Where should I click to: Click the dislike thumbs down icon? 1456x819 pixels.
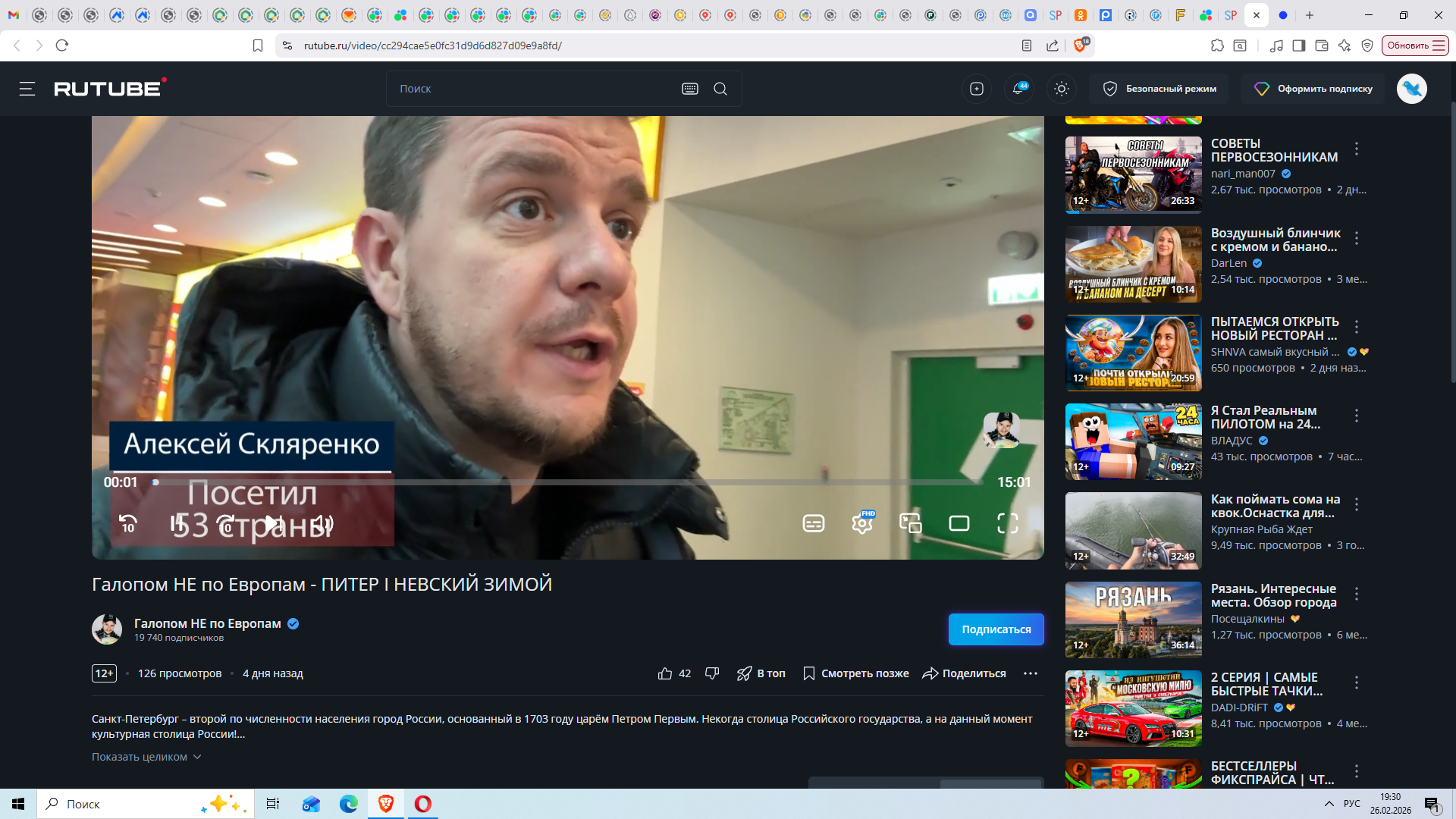tap(712, 673)
